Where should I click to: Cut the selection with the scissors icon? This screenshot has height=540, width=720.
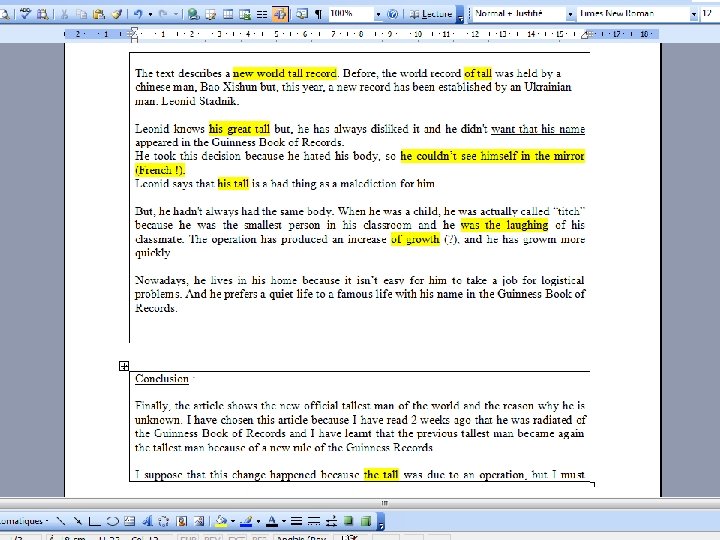pos(65,14)
